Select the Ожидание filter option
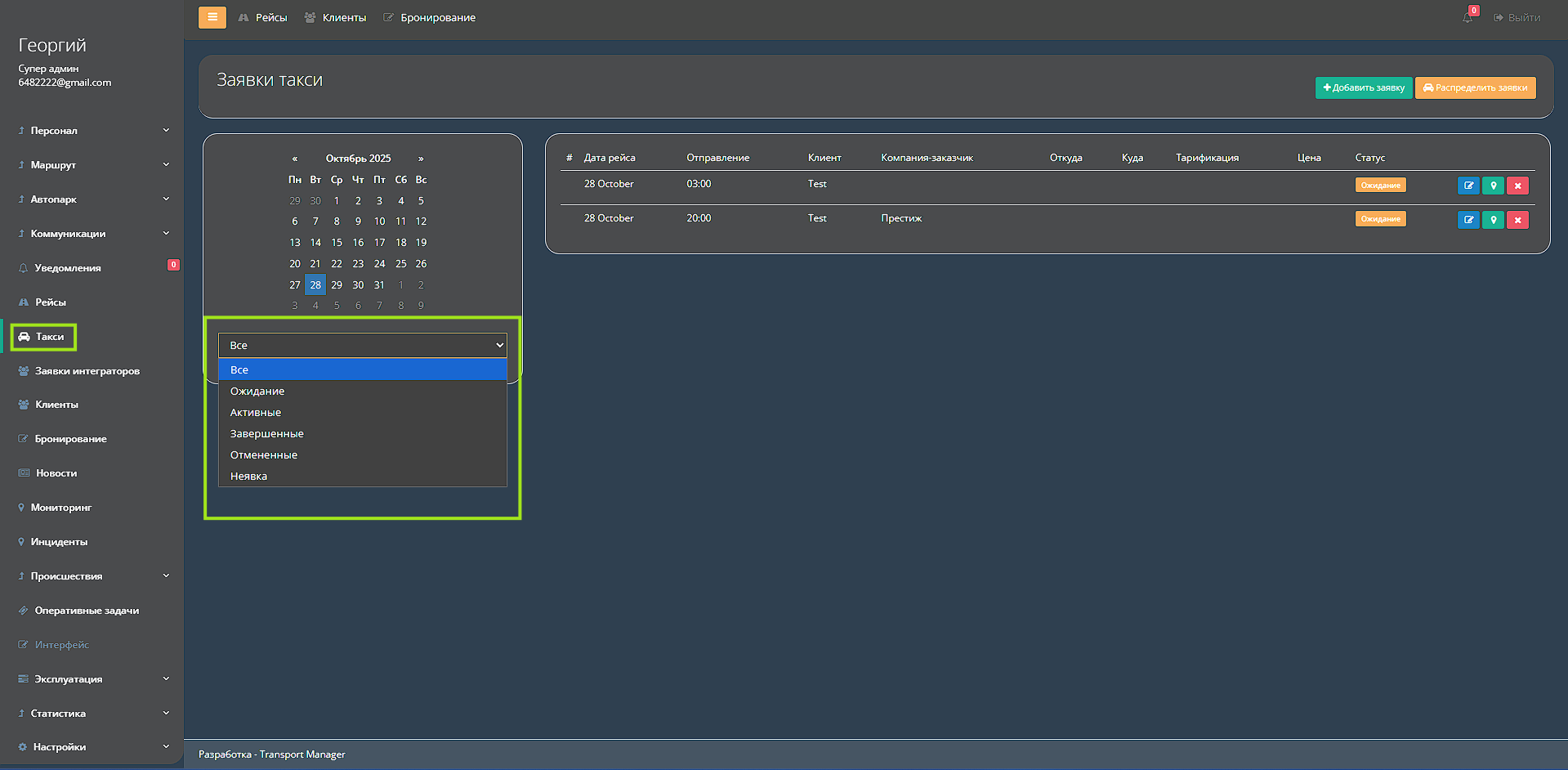The height and width of the screenshot is (770, 1568). point(257,392)
